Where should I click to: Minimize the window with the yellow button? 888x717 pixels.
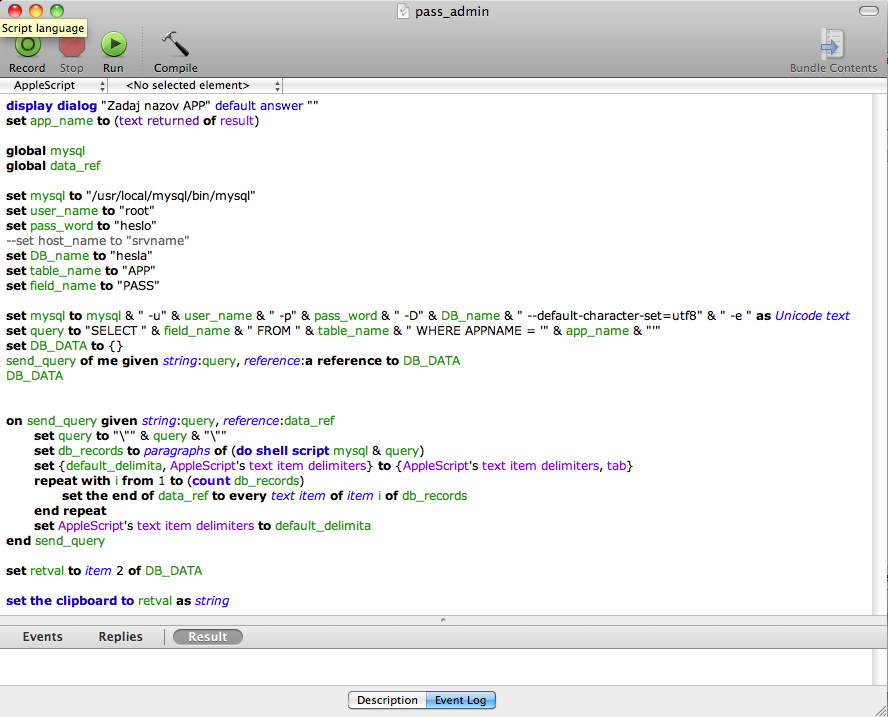(36, 11)
